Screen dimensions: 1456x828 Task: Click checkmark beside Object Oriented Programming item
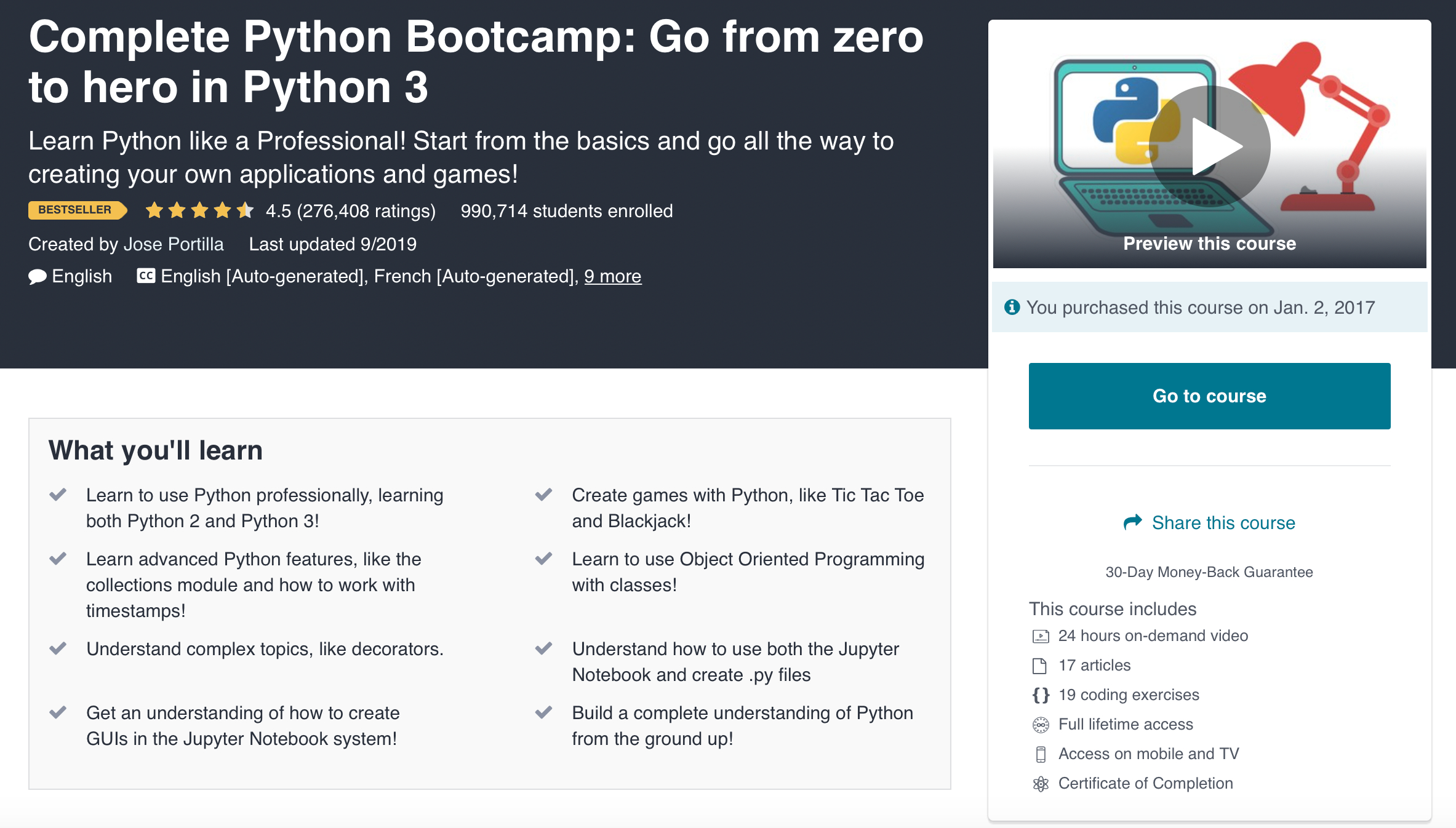pyautogui.click(x=543, y=559)
